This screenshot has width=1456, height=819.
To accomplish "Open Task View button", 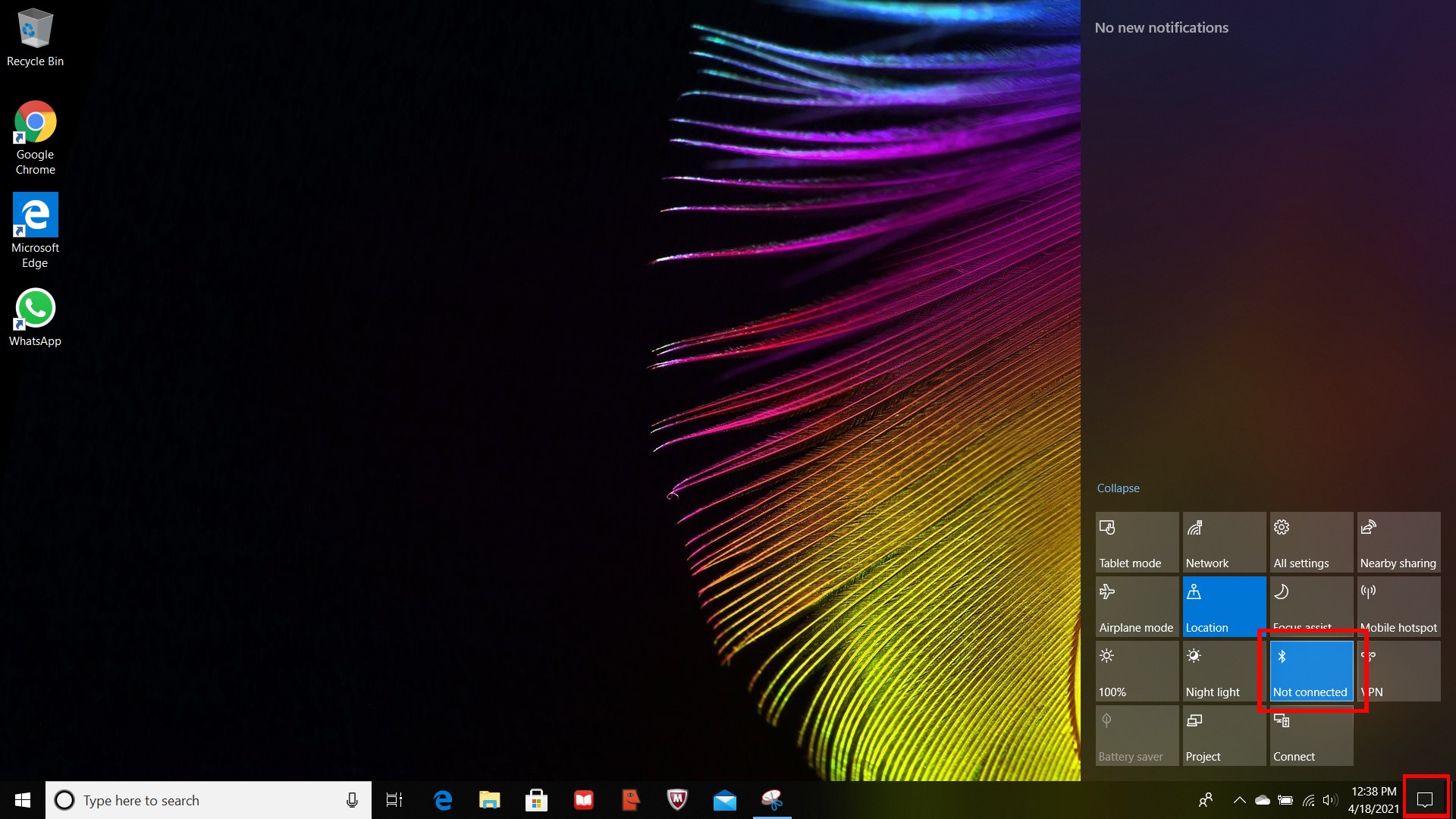I will [x=394, y=800].
